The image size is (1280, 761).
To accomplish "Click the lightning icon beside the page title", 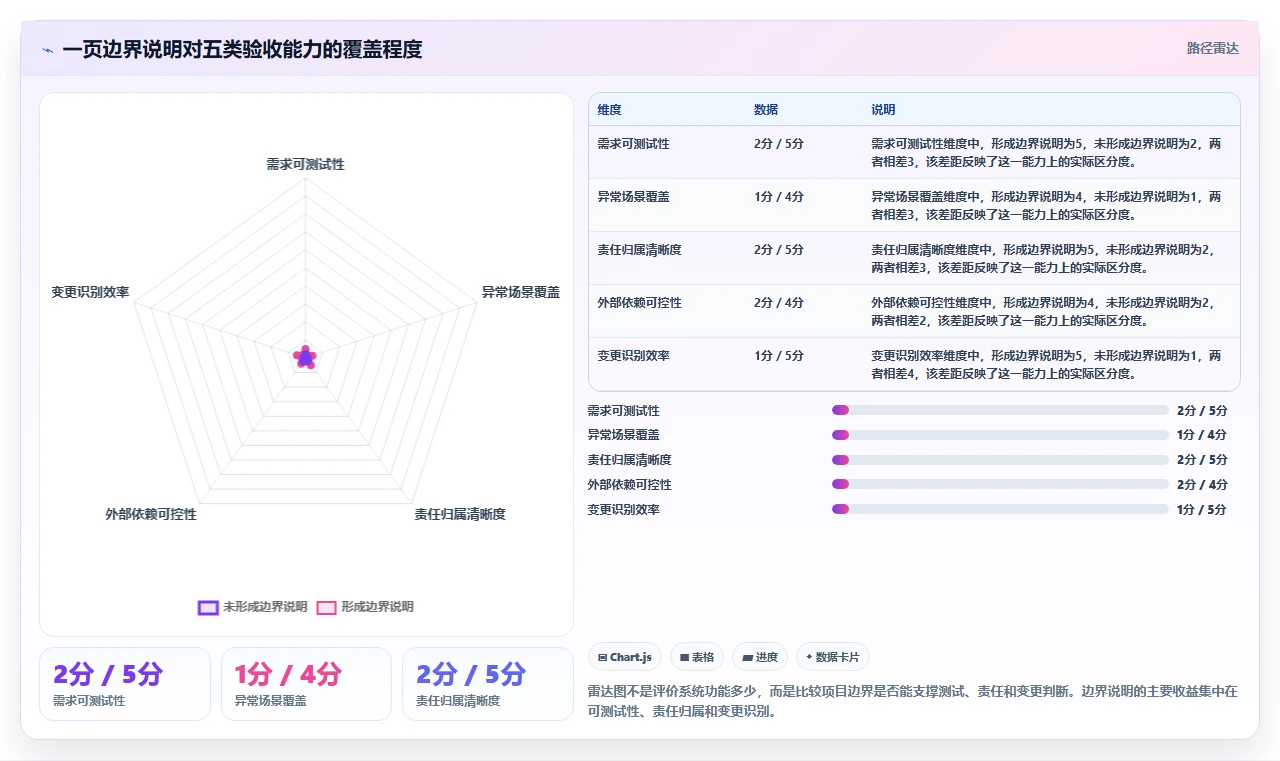I will pos(48,50).
